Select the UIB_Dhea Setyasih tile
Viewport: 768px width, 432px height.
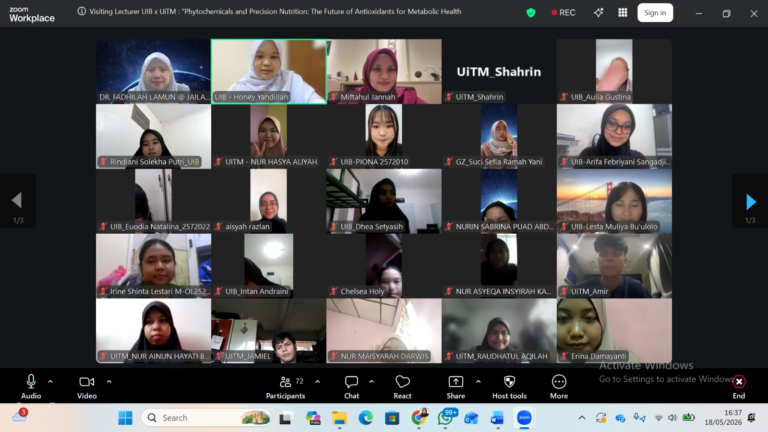click(x=384, y=201)
